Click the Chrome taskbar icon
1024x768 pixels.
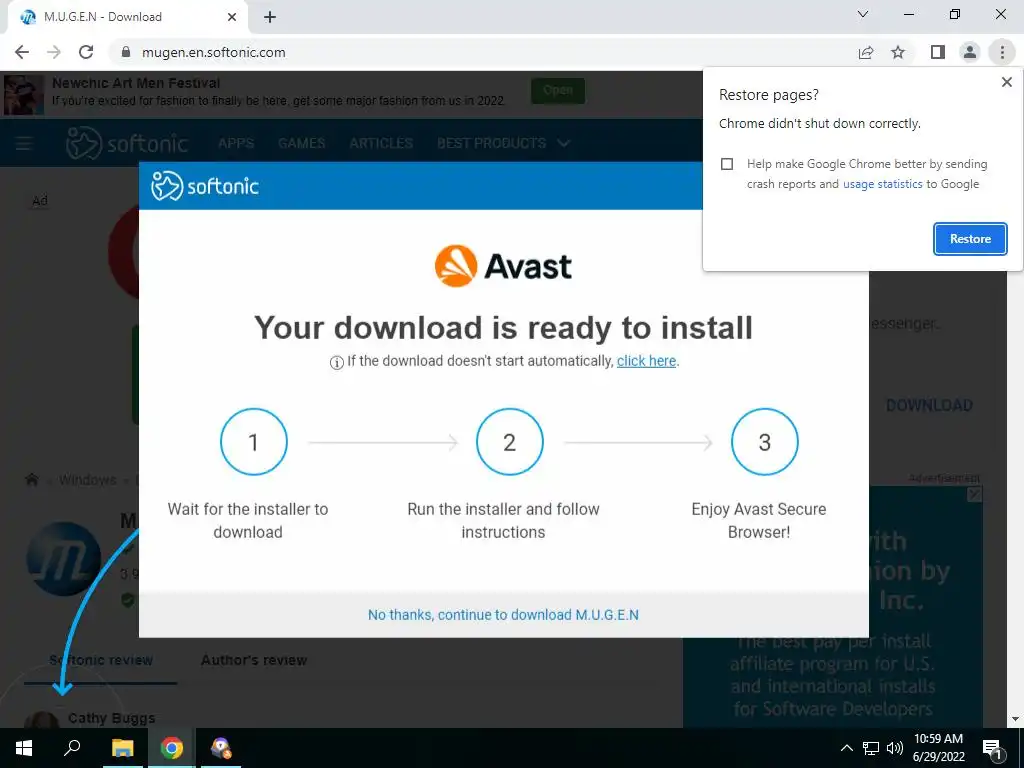click(172, 748)
